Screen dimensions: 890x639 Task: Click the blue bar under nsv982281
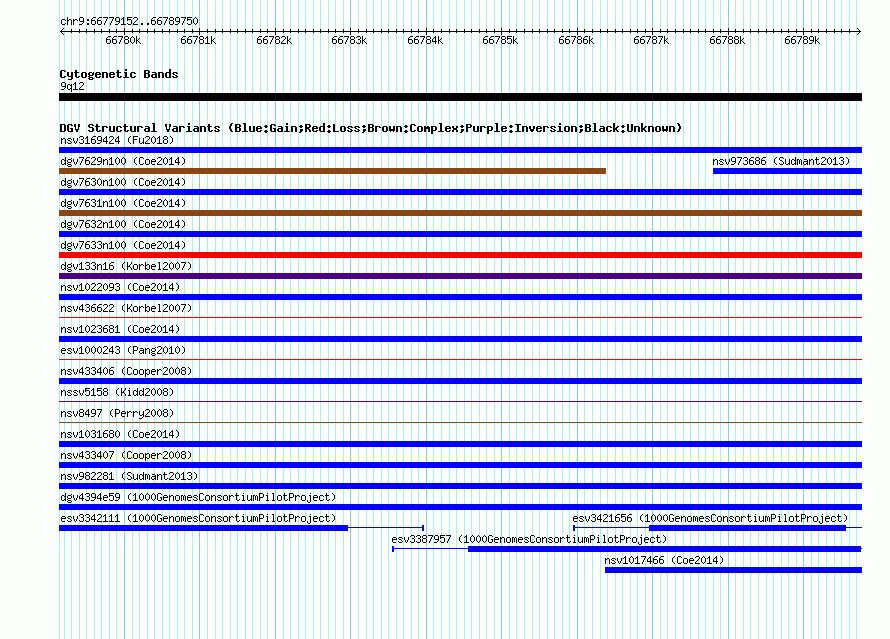point(460,486)
